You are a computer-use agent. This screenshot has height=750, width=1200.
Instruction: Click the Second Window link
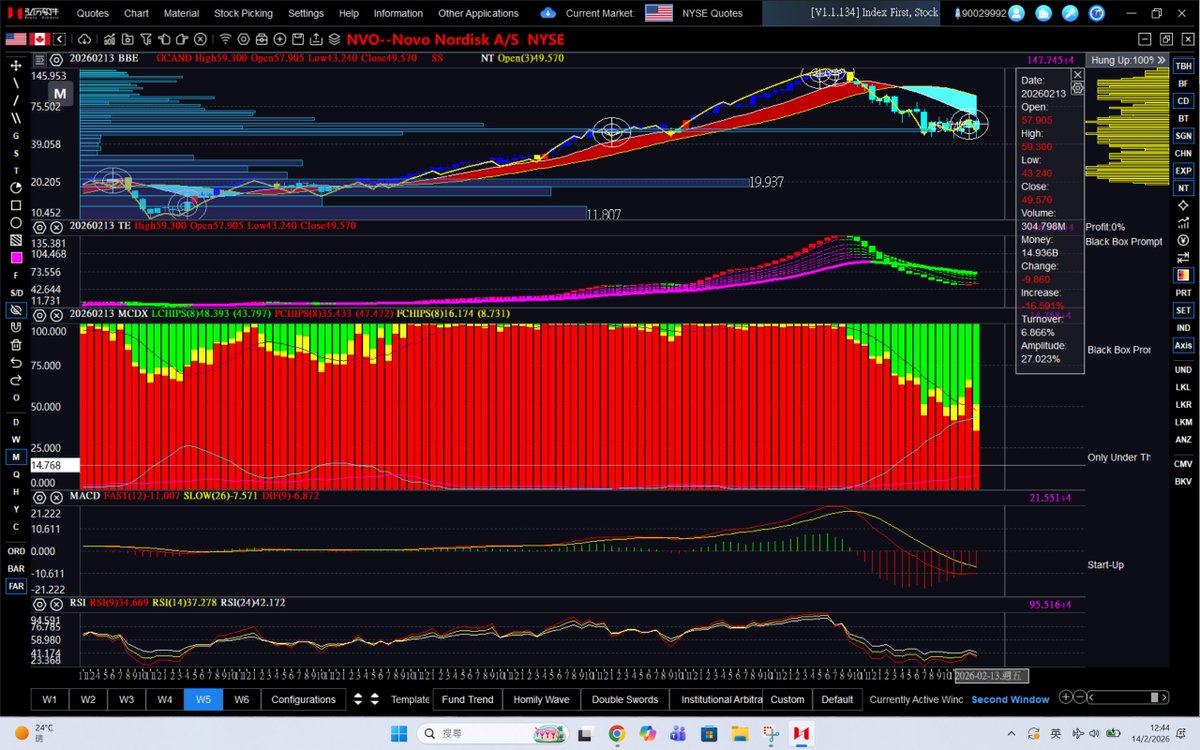pos(1010,699)
